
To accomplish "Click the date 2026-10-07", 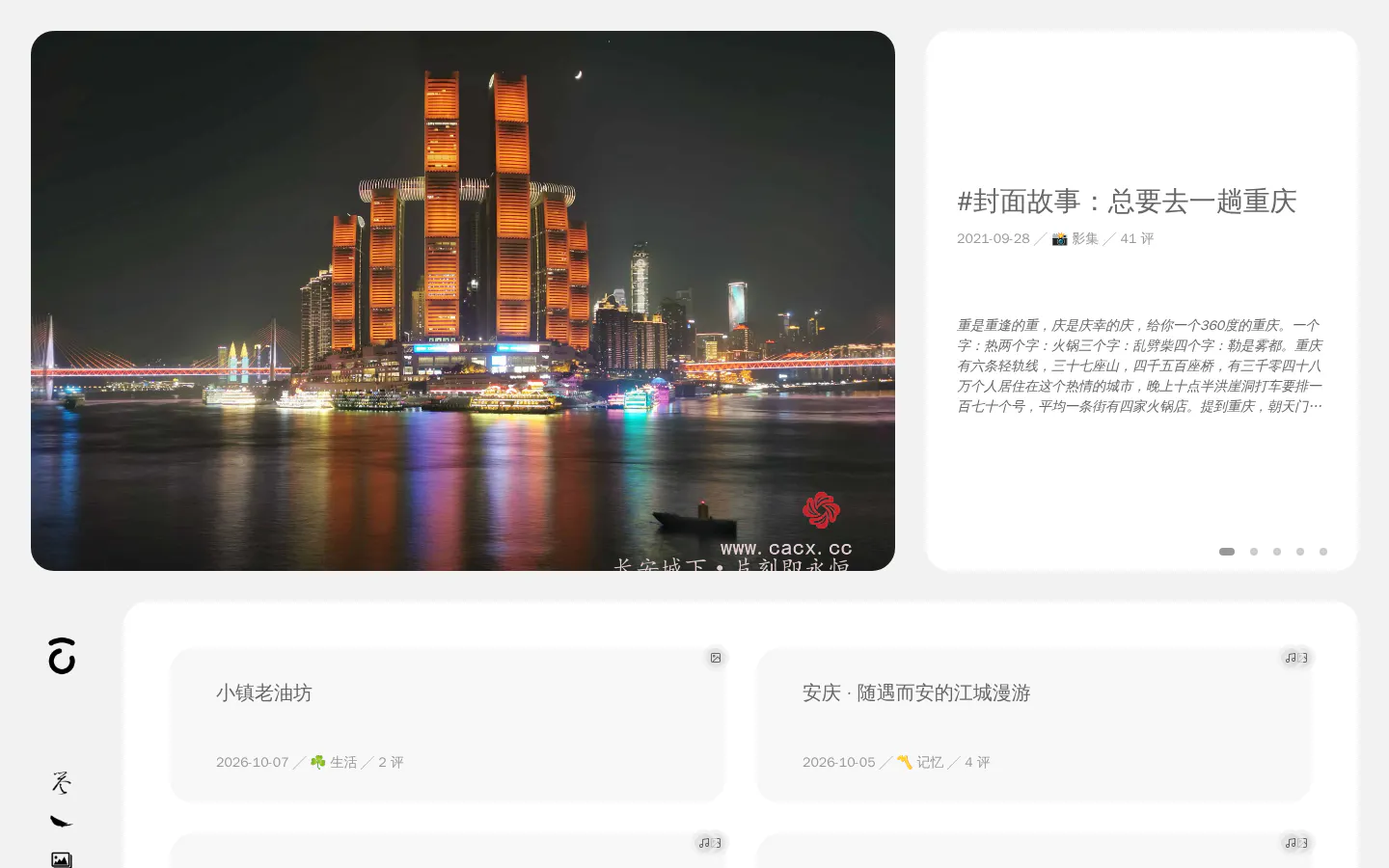I will 253,762.
